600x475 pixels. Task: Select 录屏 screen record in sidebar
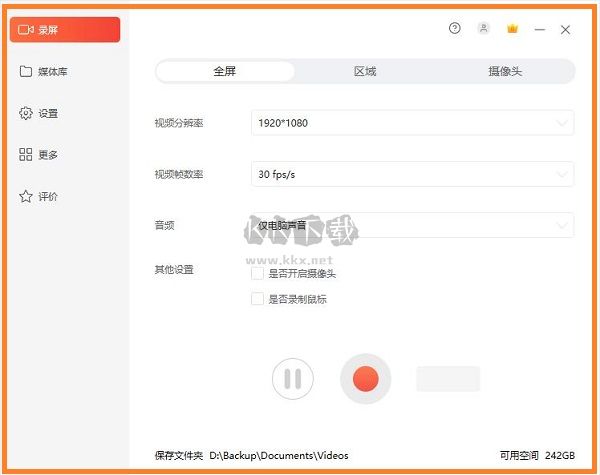click(x=65, y=30)
